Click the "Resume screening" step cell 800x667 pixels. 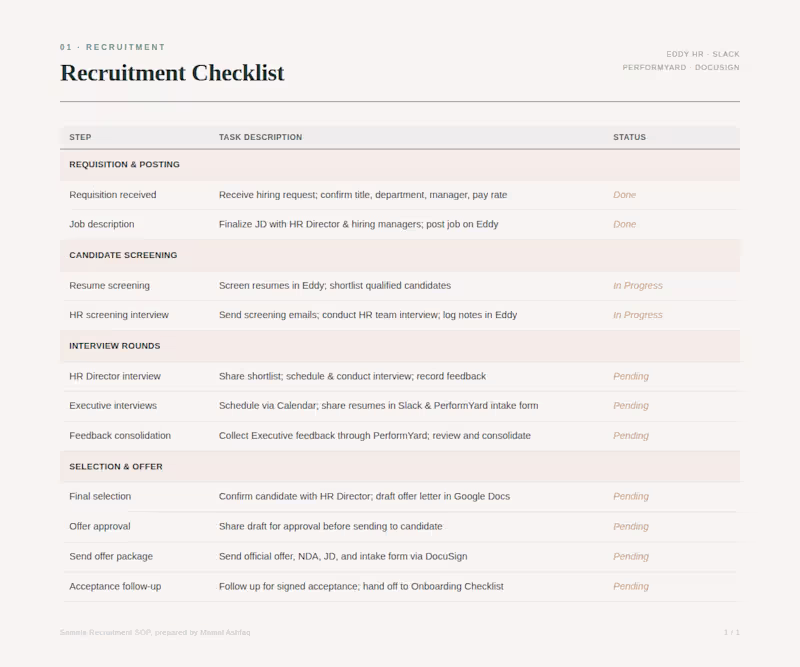tap(109, 286)
